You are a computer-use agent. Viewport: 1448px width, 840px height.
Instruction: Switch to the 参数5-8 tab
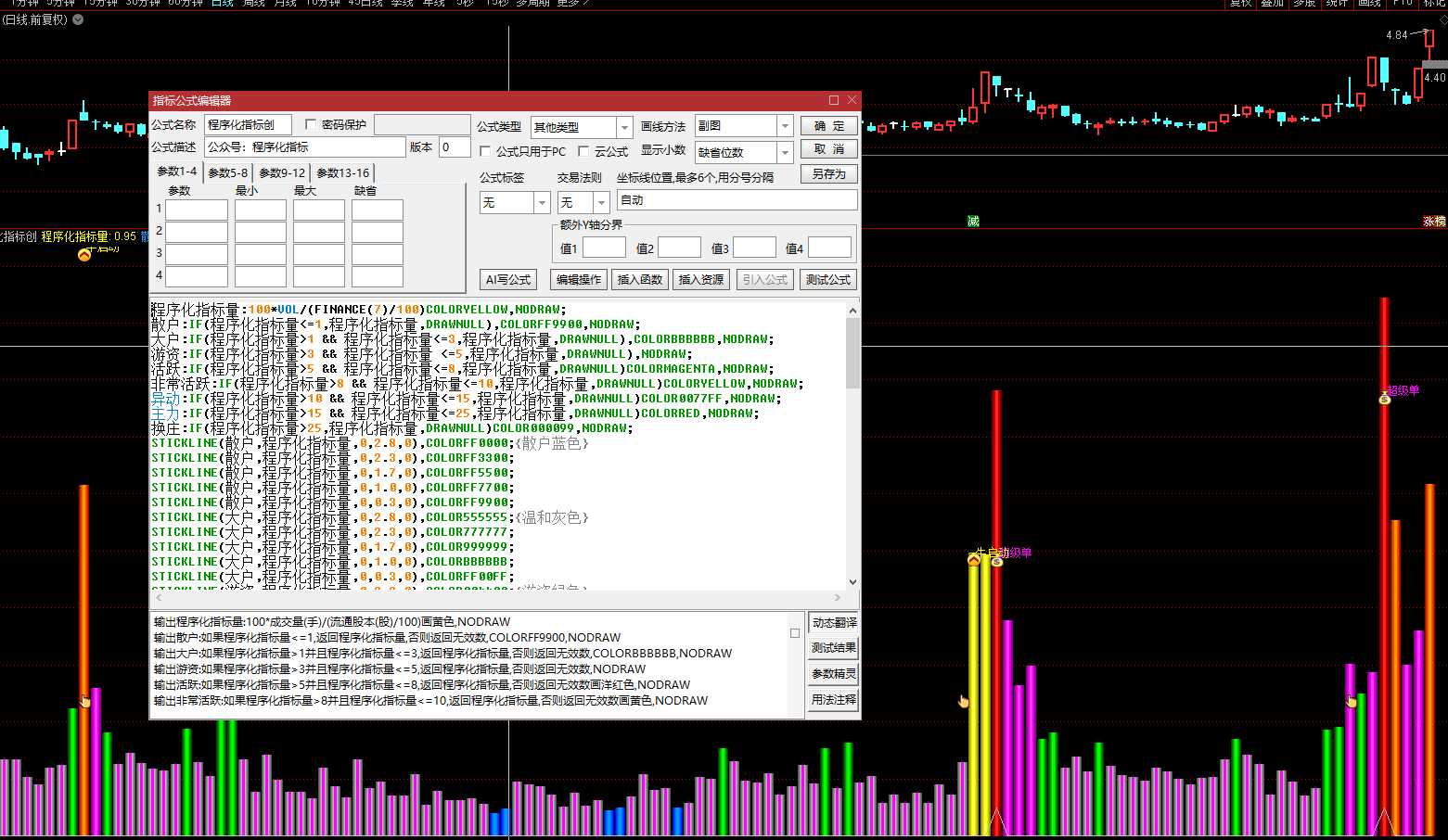pyautogui.click(x=227, y=172)
